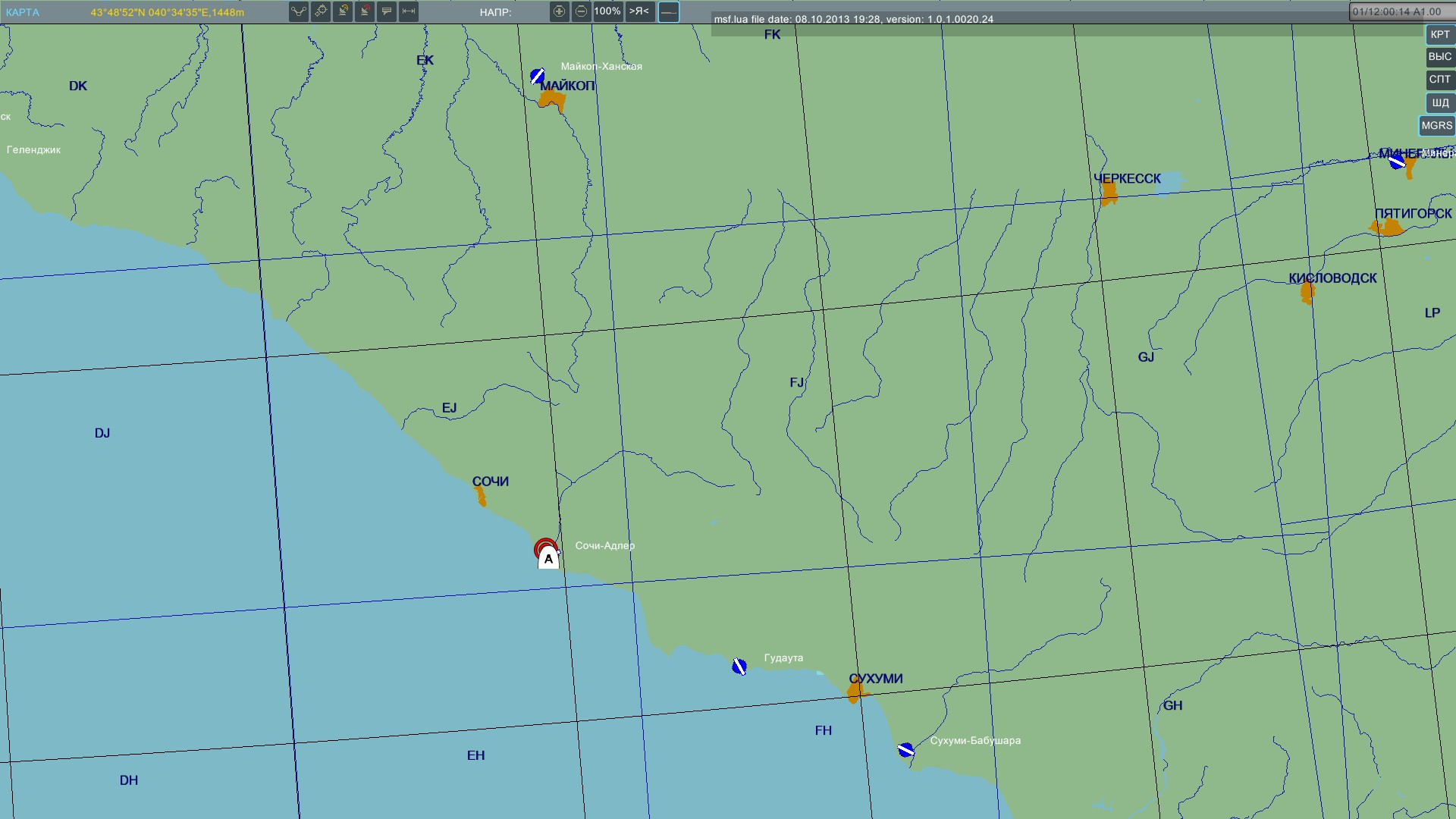Click the СОЧИ city marker
The image size is (1456, 819).
(480, 497)
